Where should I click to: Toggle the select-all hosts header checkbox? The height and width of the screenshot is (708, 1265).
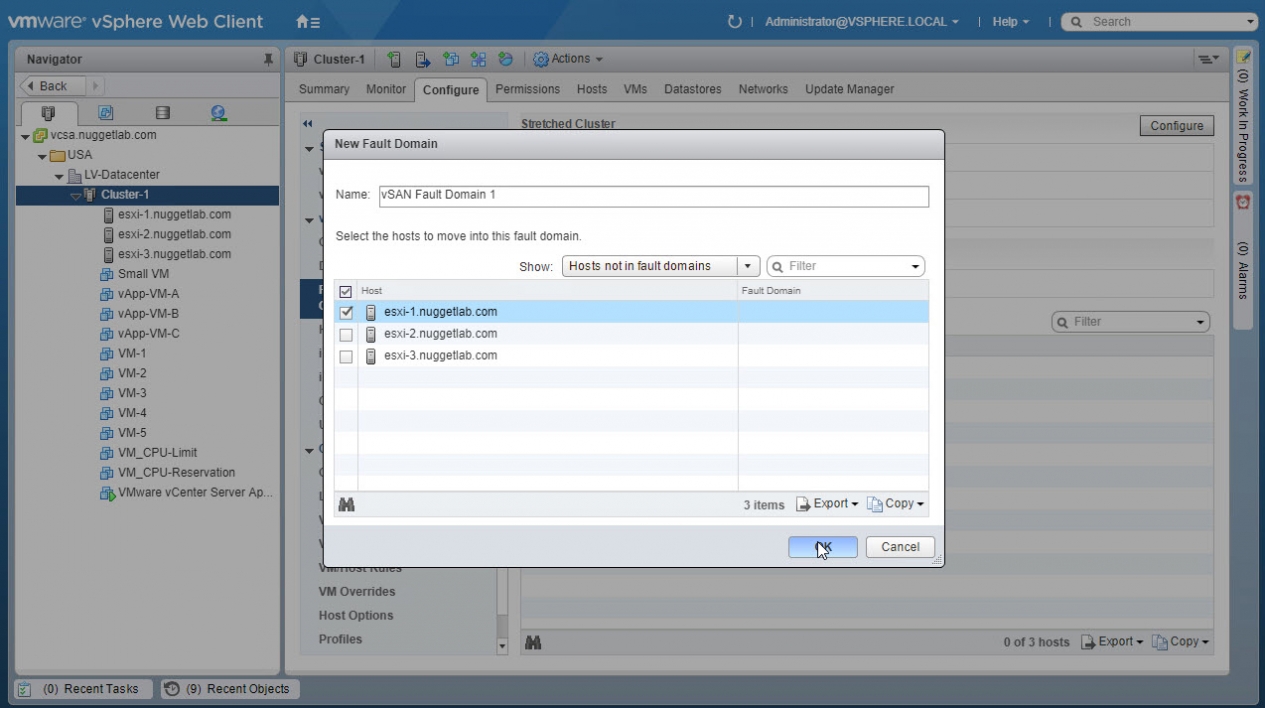(346, 291)
